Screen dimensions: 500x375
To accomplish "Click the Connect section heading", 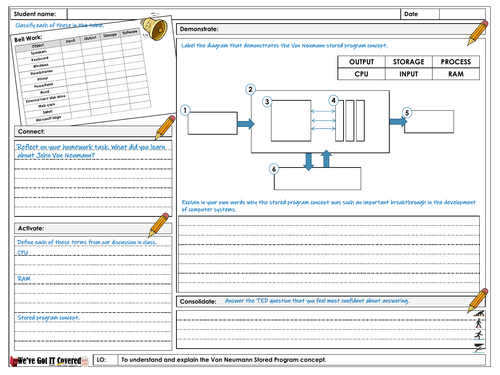I will 31,131.
